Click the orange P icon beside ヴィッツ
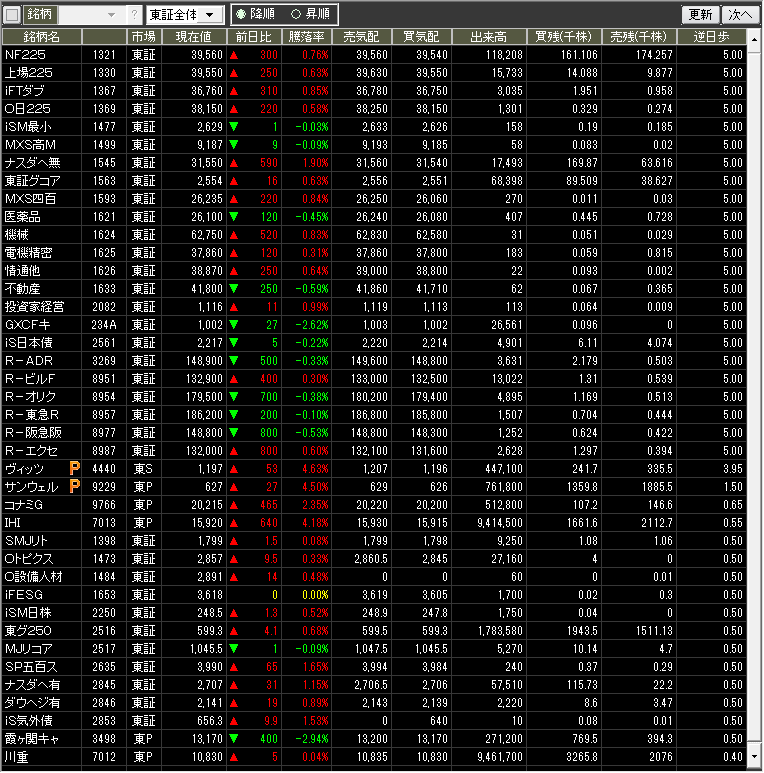The width and height of the screenshot is (764, 773). click(74, 468)
